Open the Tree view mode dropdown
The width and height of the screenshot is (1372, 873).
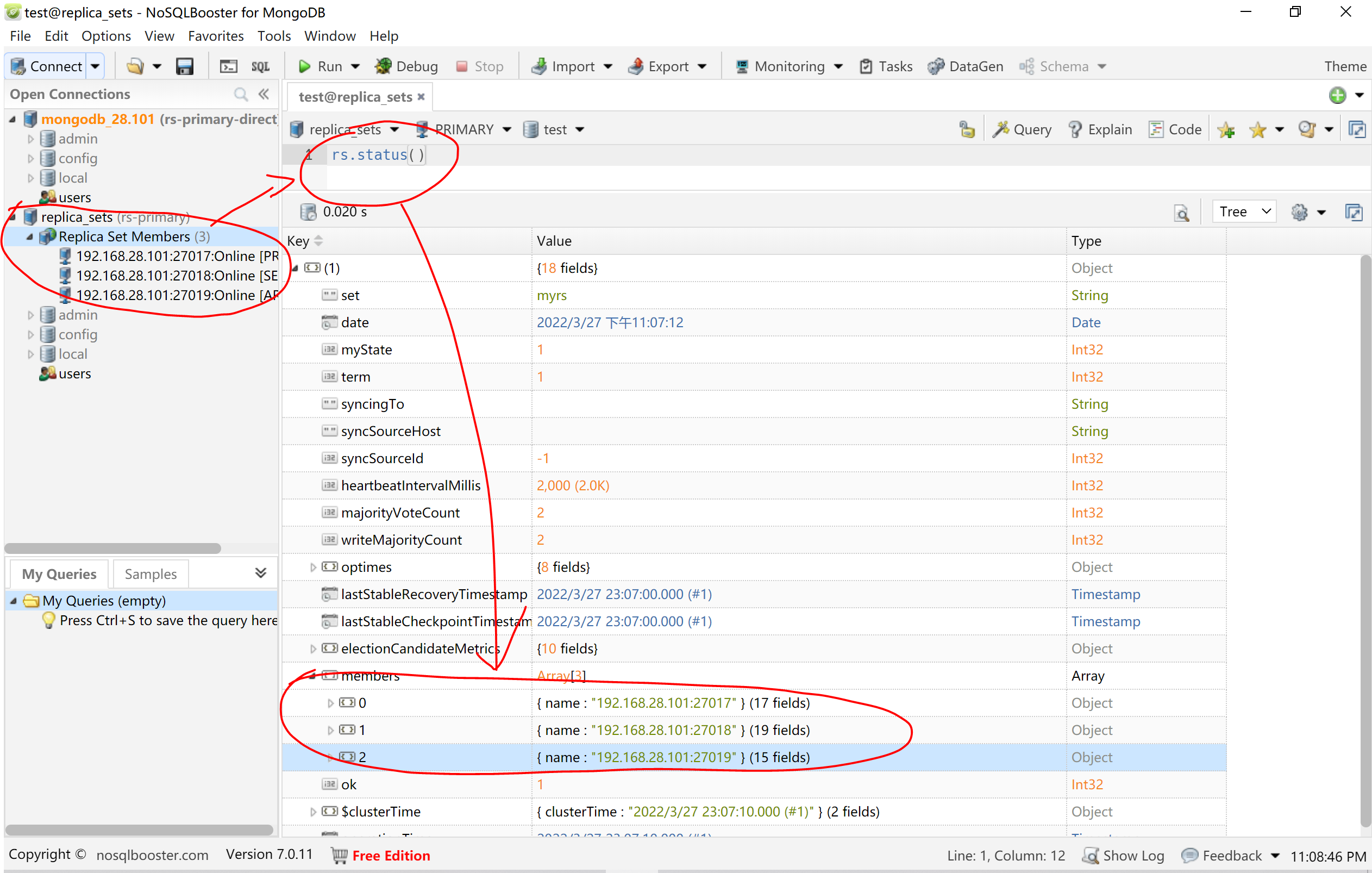[x=1244, y=212]
